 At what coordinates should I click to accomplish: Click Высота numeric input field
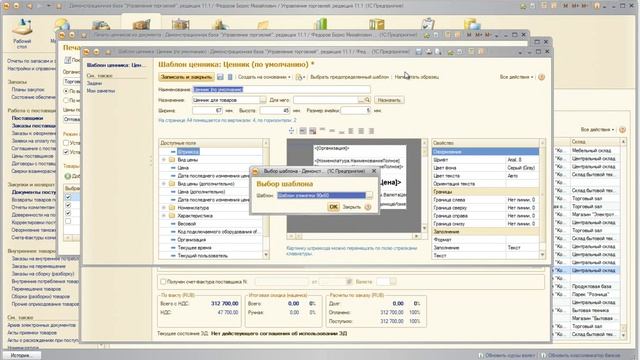point(275,111)
